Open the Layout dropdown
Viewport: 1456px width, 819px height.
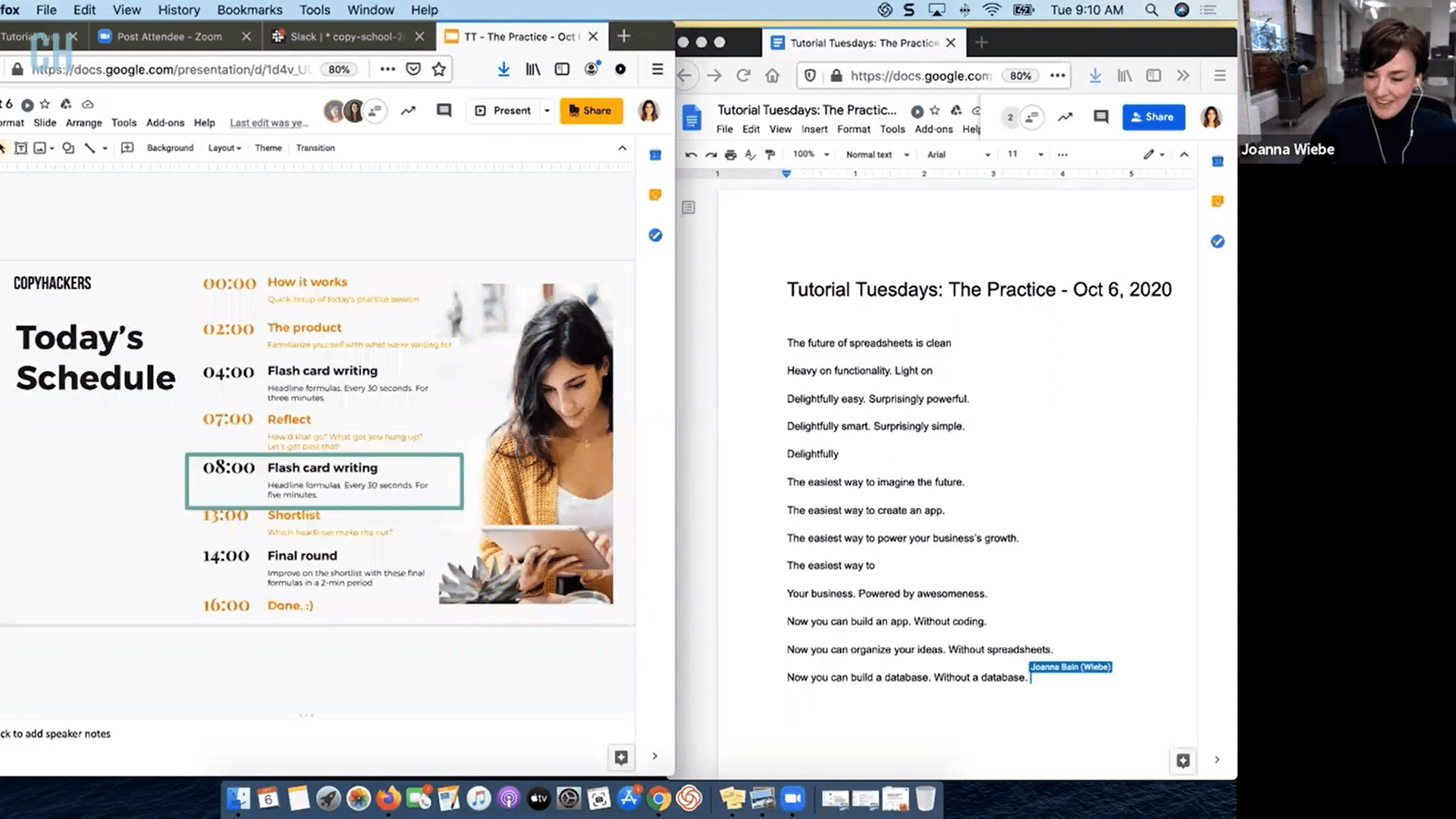224,148
